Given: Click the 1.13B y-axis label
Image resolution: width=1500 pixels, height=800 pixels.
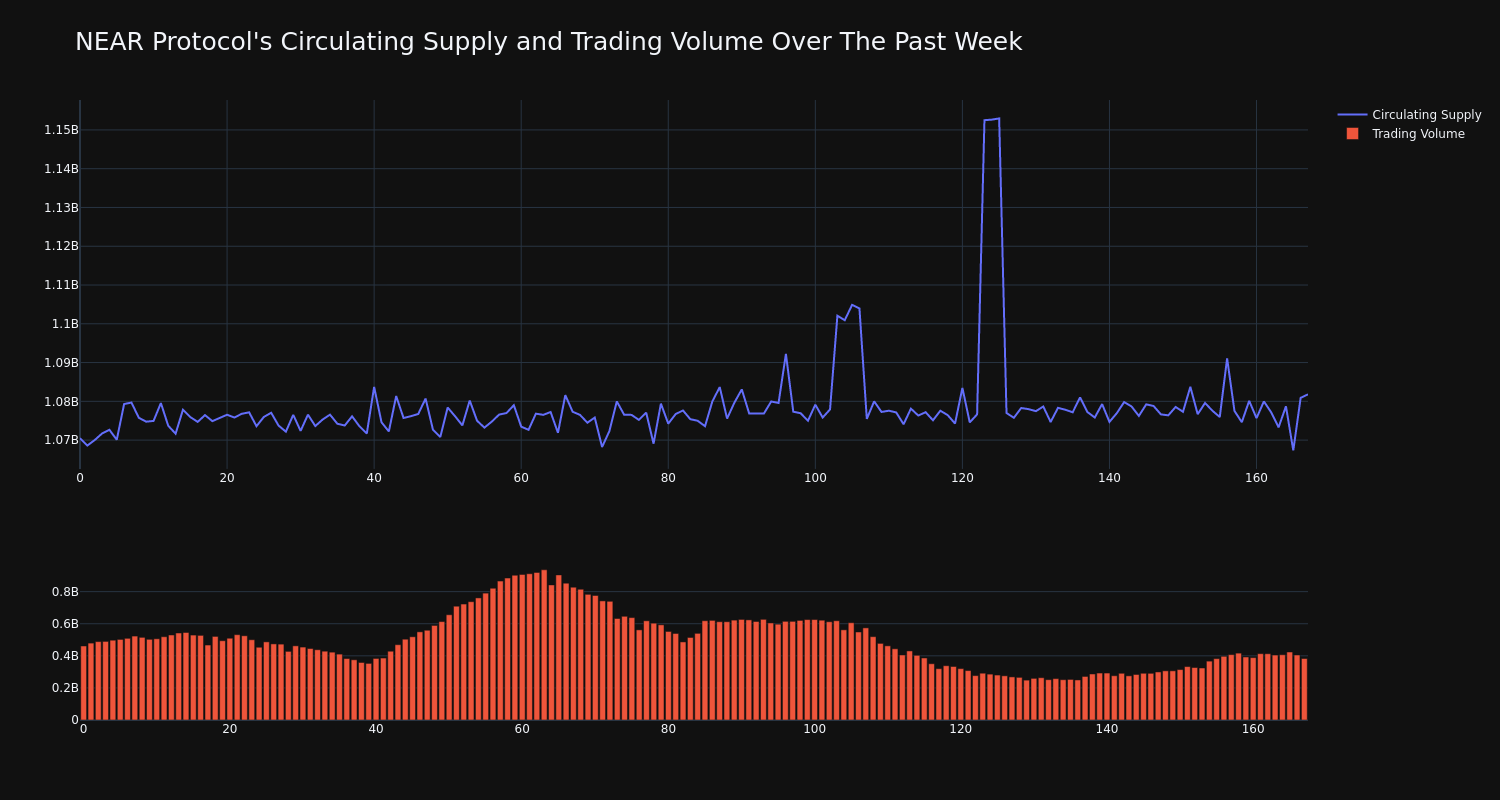Looking at the screenshot, I should (x=61, y=208).
